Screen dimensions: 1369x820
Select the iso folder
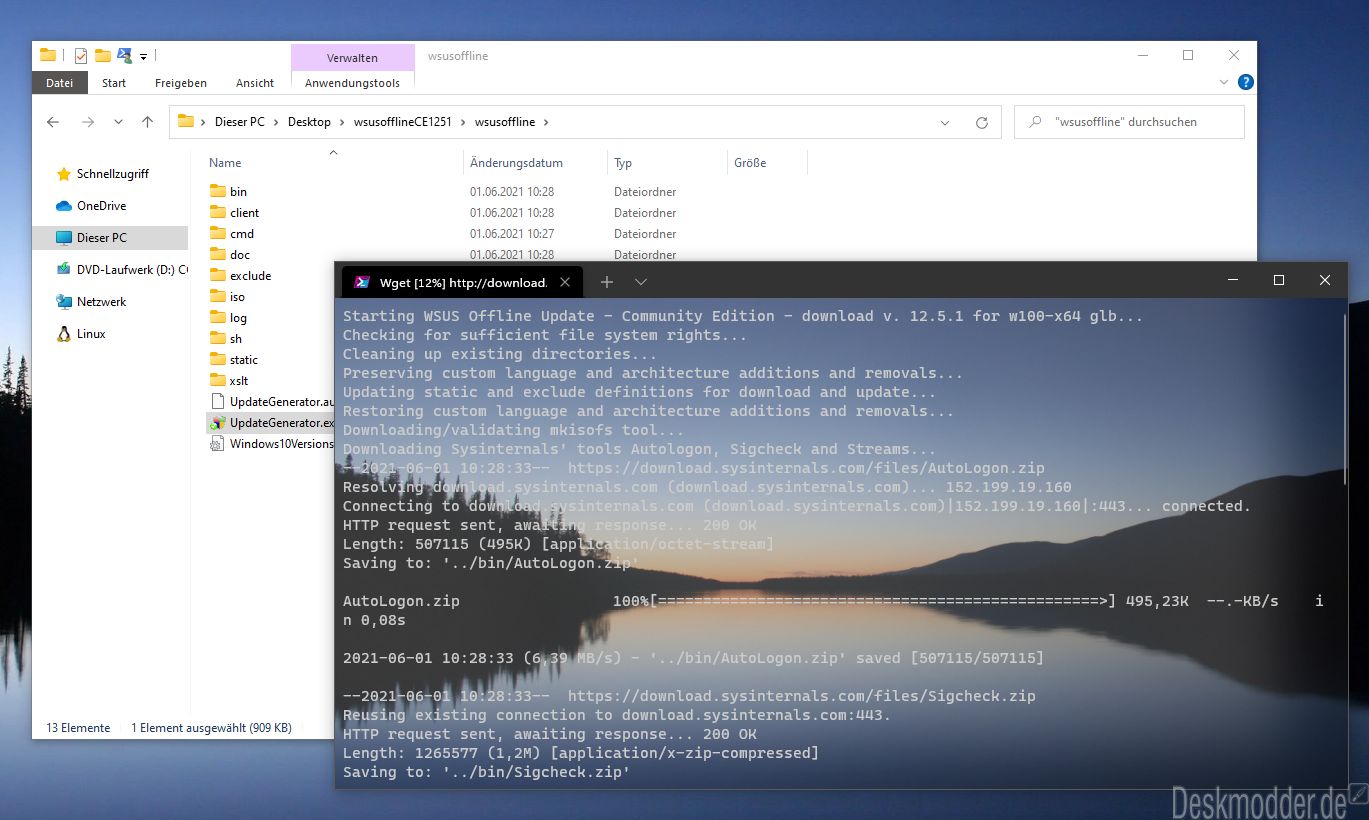click(237, 297)
